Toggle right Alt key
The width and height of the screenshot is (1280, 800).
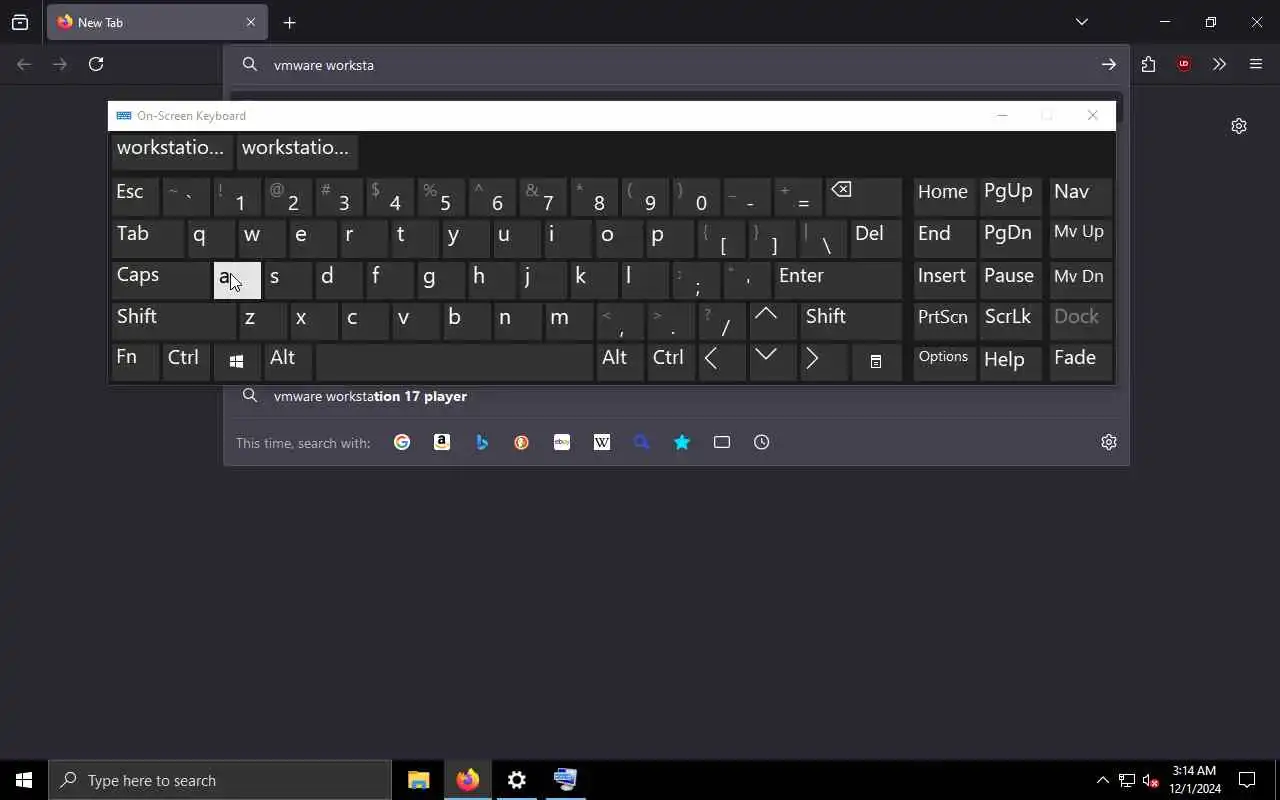[x=620, y=362]
